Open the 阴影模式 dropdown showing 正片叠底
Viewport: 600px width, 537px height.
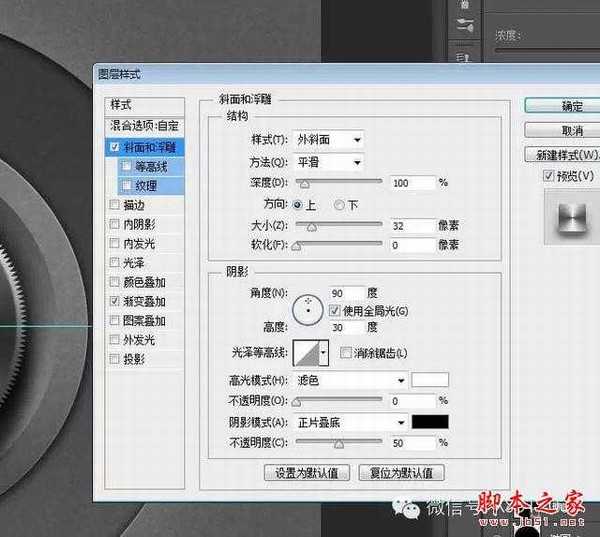351,422
